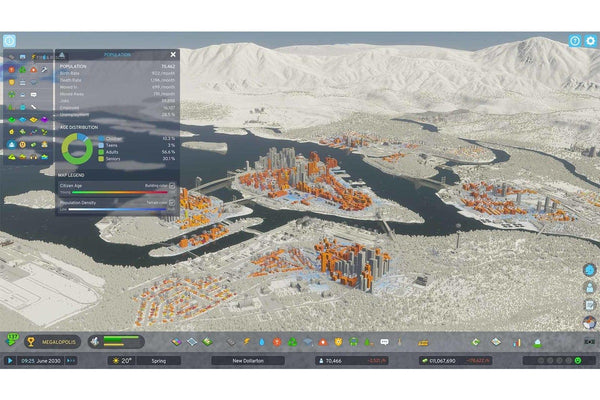Select the blue commercial zone info view
The image size is (600, 400).
tap(23, 119)
